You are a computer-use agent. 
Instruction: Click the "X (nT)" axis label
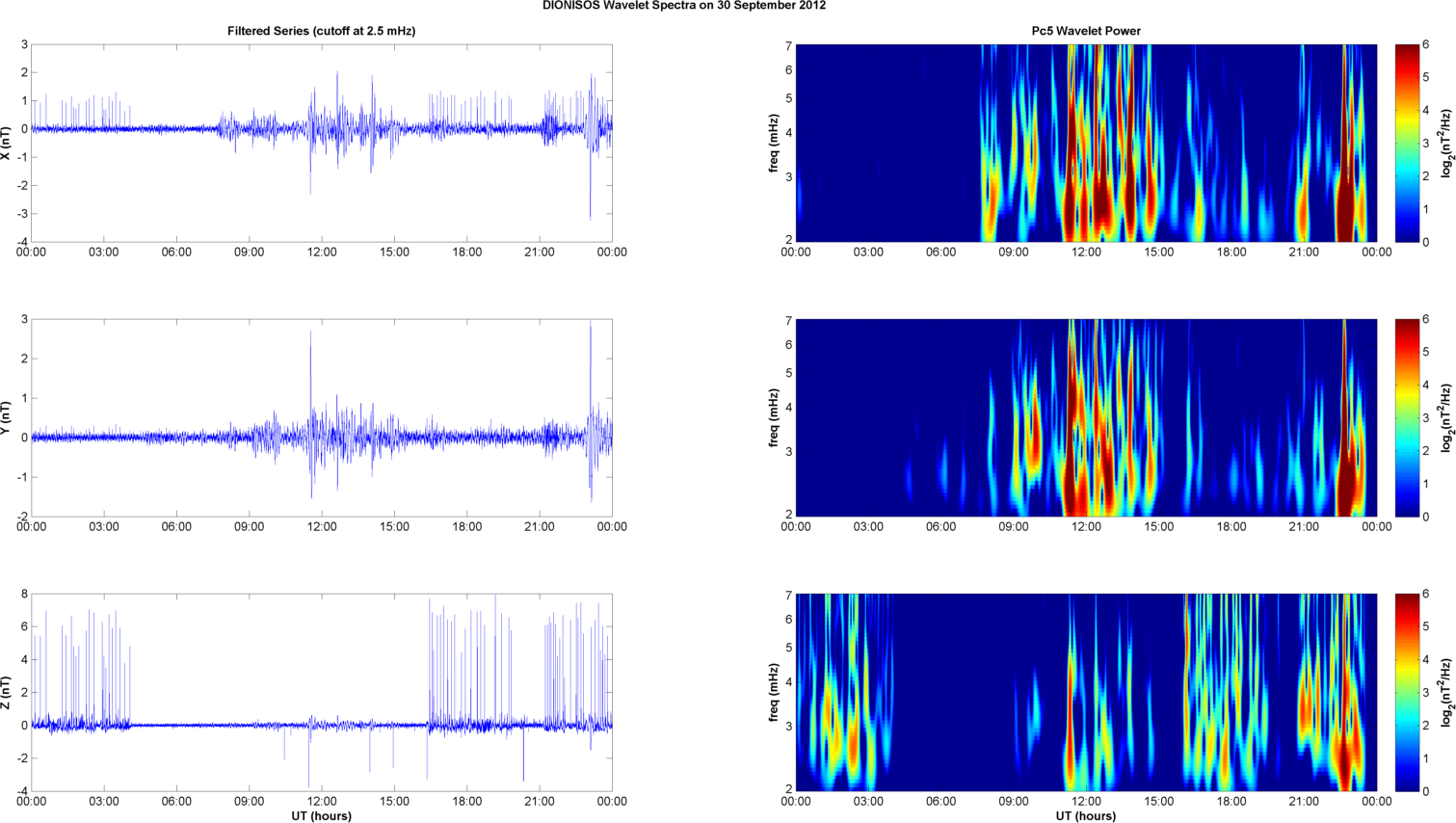(7, 144)
